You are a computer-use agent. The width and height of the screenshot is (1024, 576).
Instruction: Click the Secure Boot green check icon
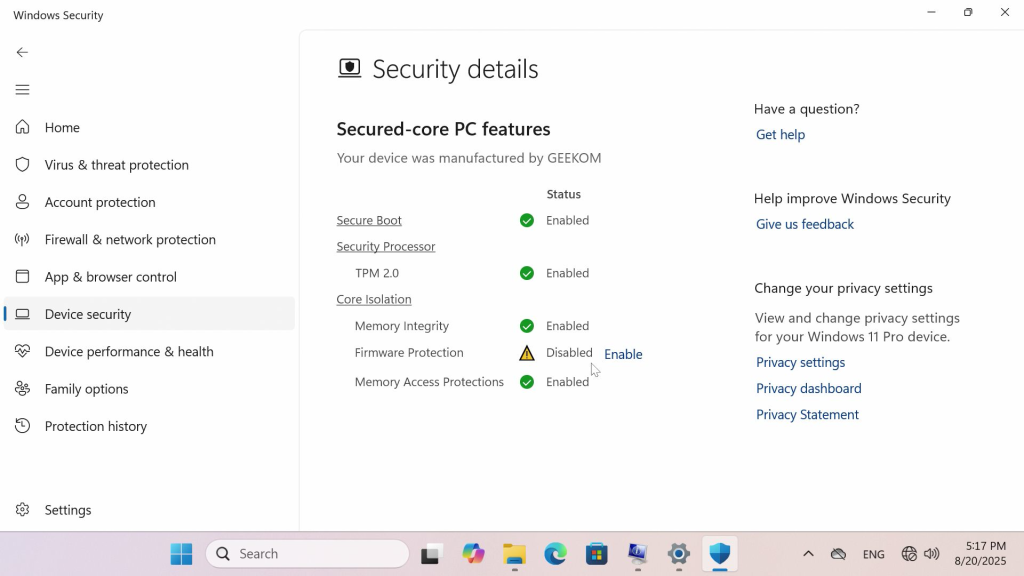click(x=526, y=221)
